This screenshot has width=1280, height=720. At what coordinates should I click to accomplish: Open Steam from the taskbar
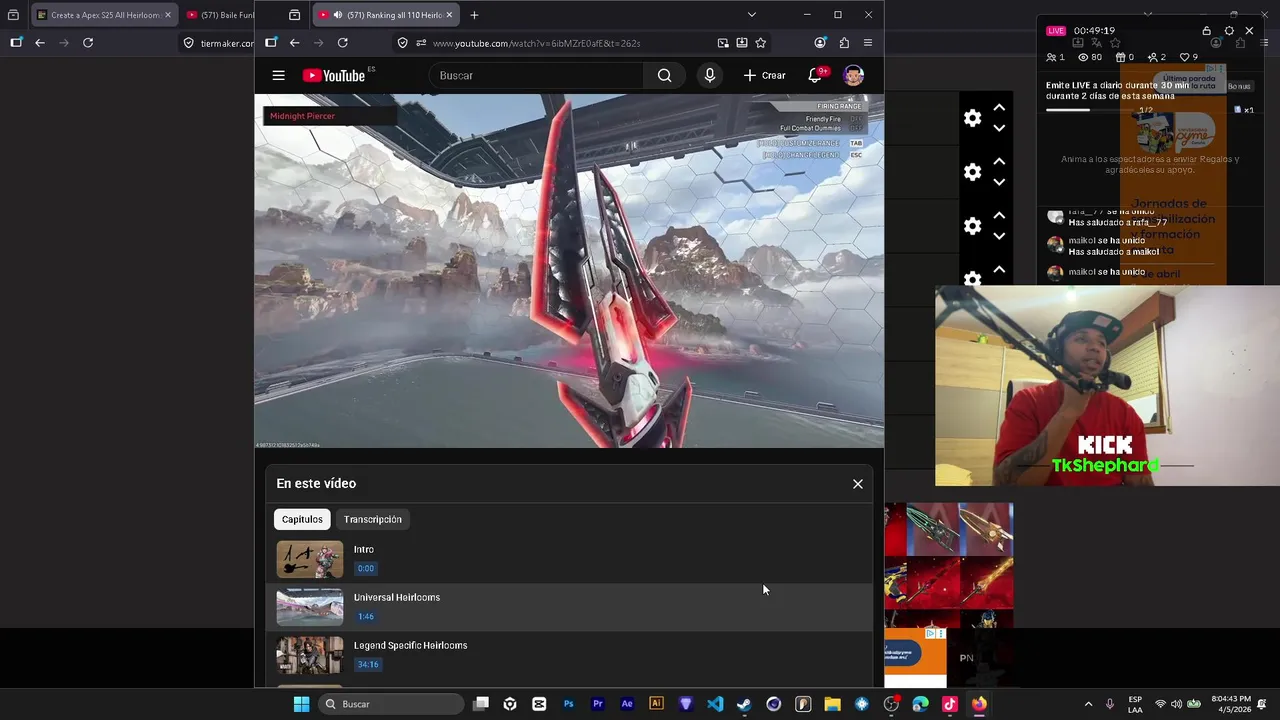tap(744, 704)
